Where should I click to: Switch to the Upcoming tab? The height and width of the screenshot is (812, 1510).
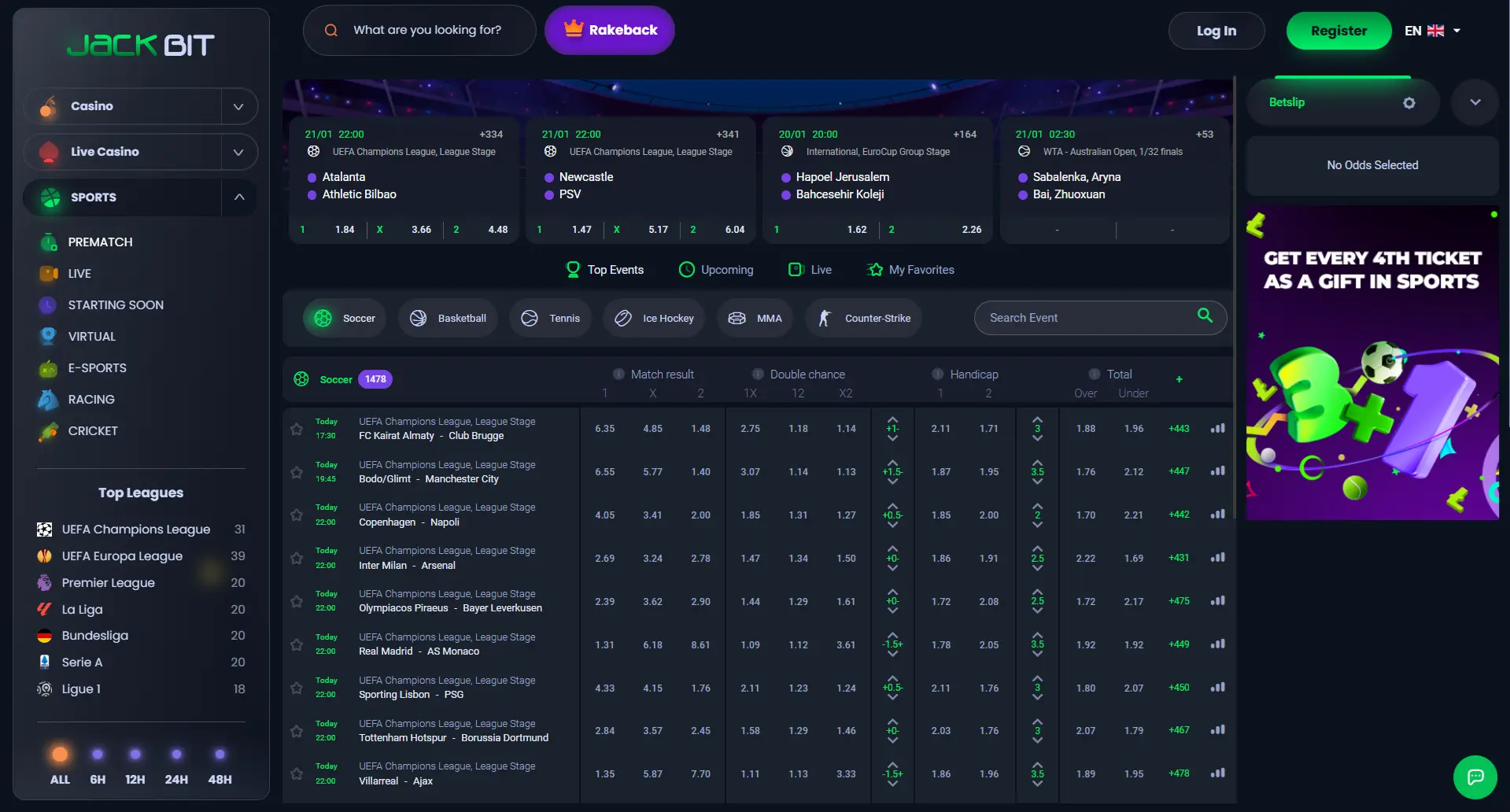(716, 270)
